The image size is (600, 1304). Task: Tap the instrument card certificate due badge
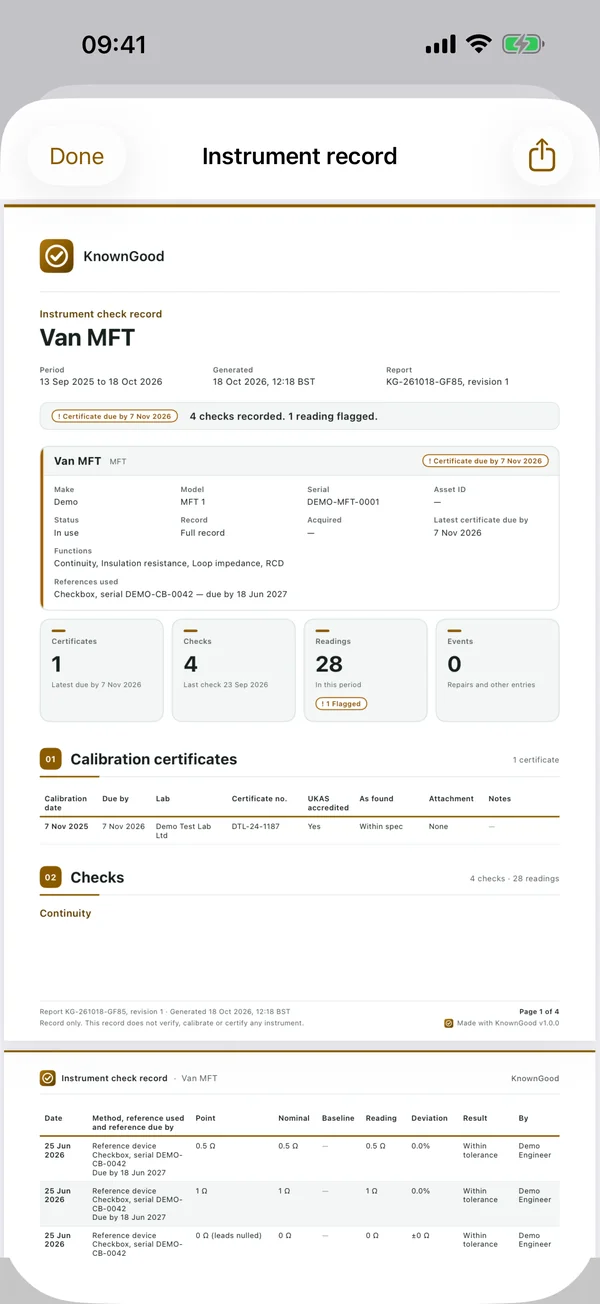[x=486, y=461]
